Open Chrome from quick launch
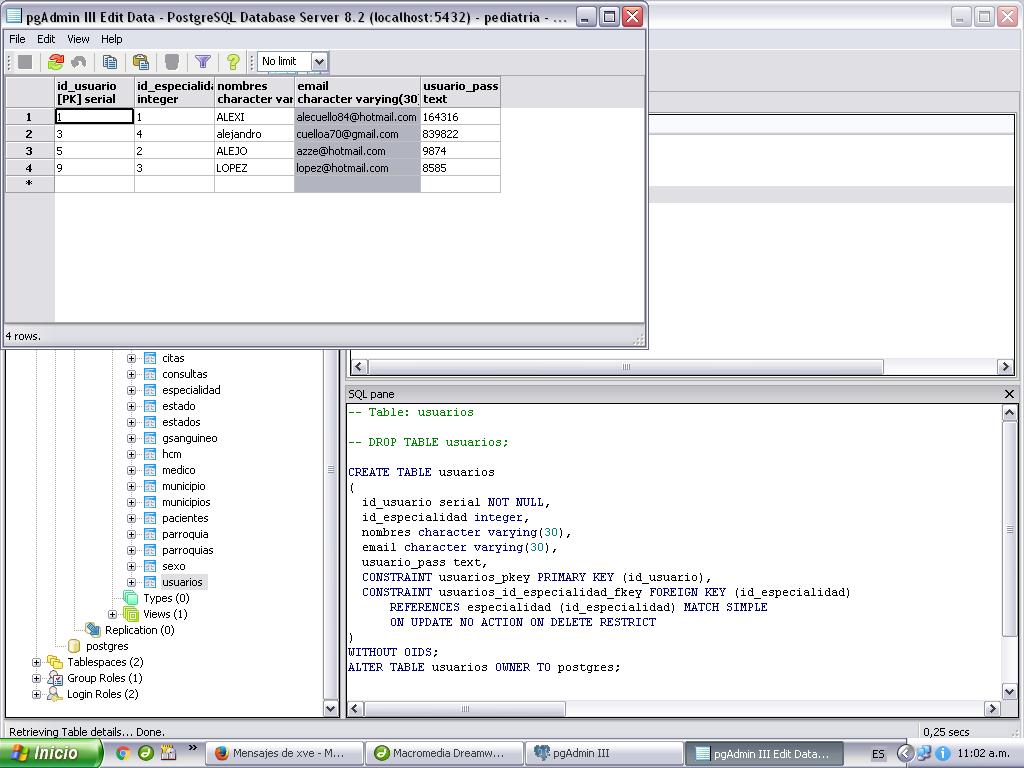 122,754
